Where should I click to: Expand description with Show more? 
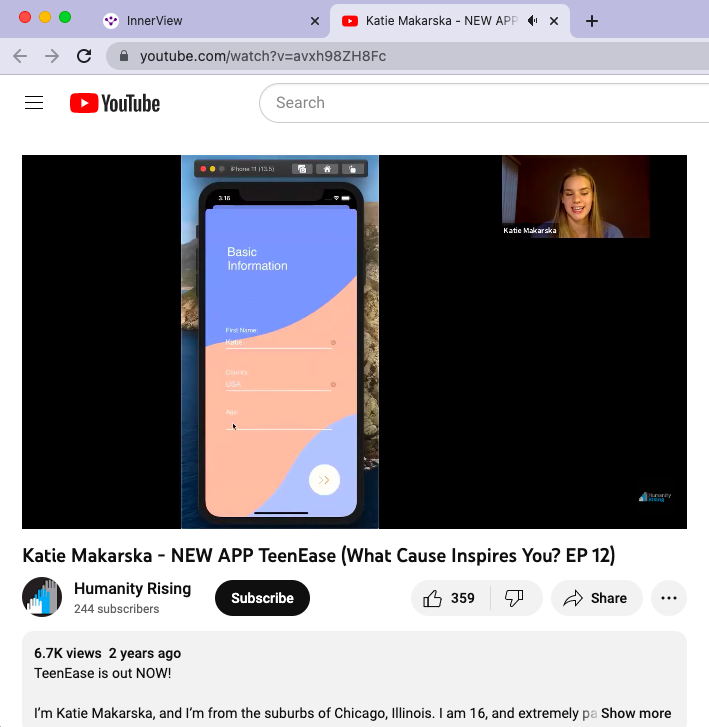click(636, 713)
